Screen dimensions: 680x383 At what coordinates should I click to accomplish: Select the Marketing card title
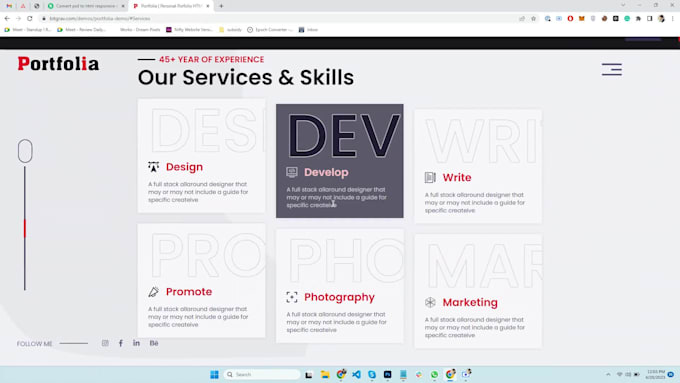point(470,303)
